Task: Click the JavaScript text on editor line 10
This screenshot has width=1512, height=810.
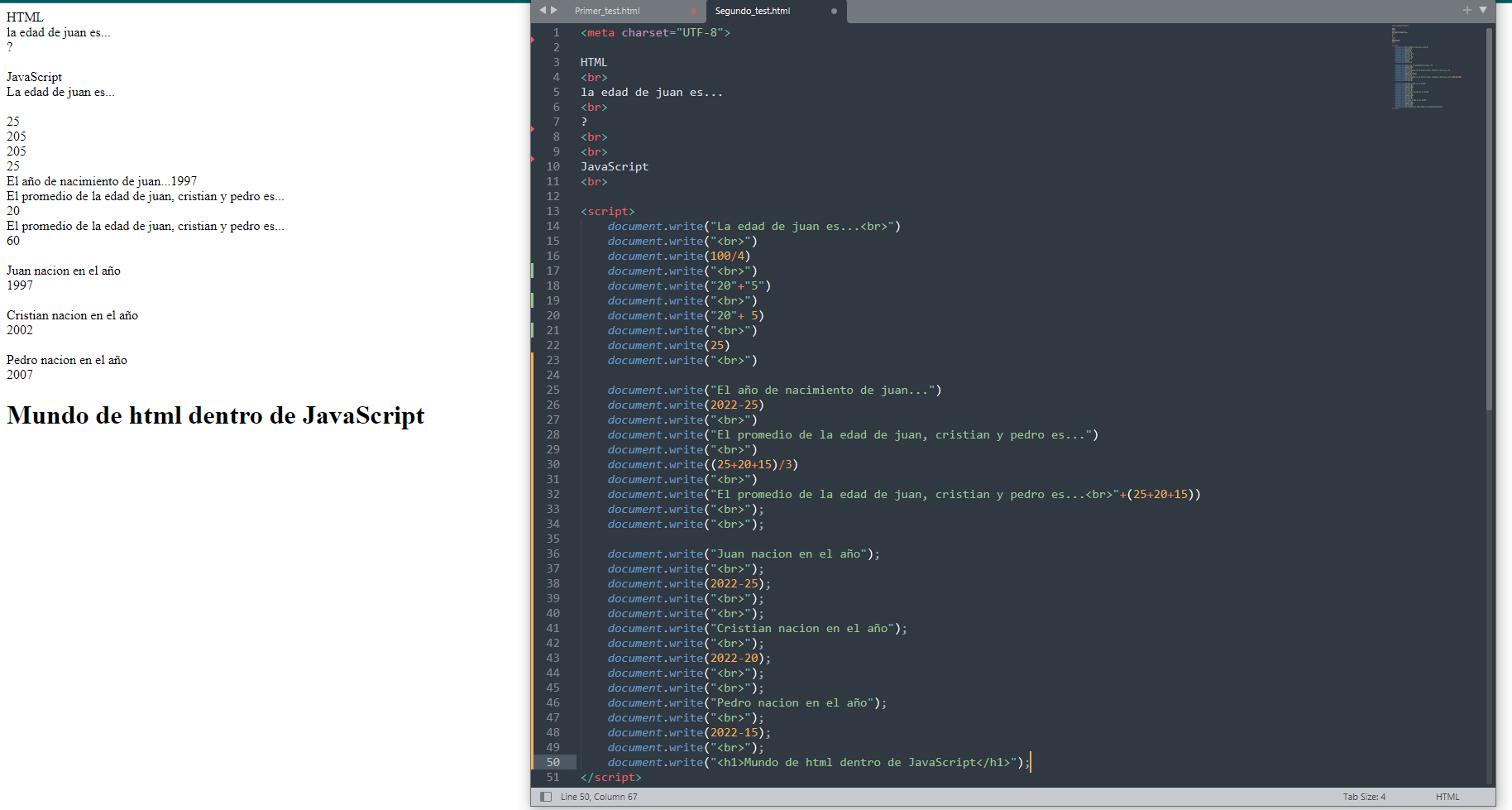Action: [x=615, y=166]
